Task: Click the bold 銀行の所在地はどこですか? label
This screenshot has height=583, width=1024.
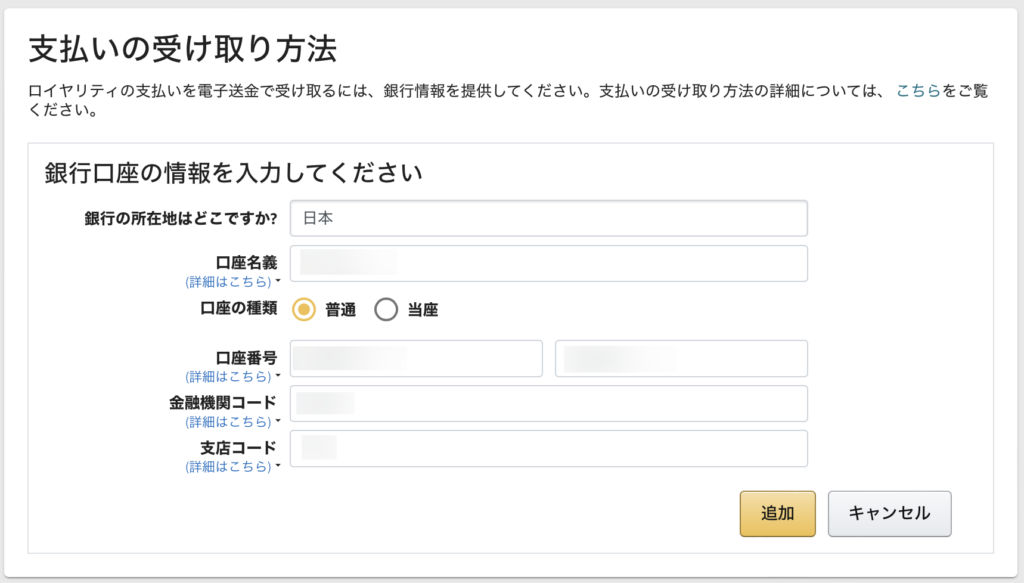Action: pos(180,218)
